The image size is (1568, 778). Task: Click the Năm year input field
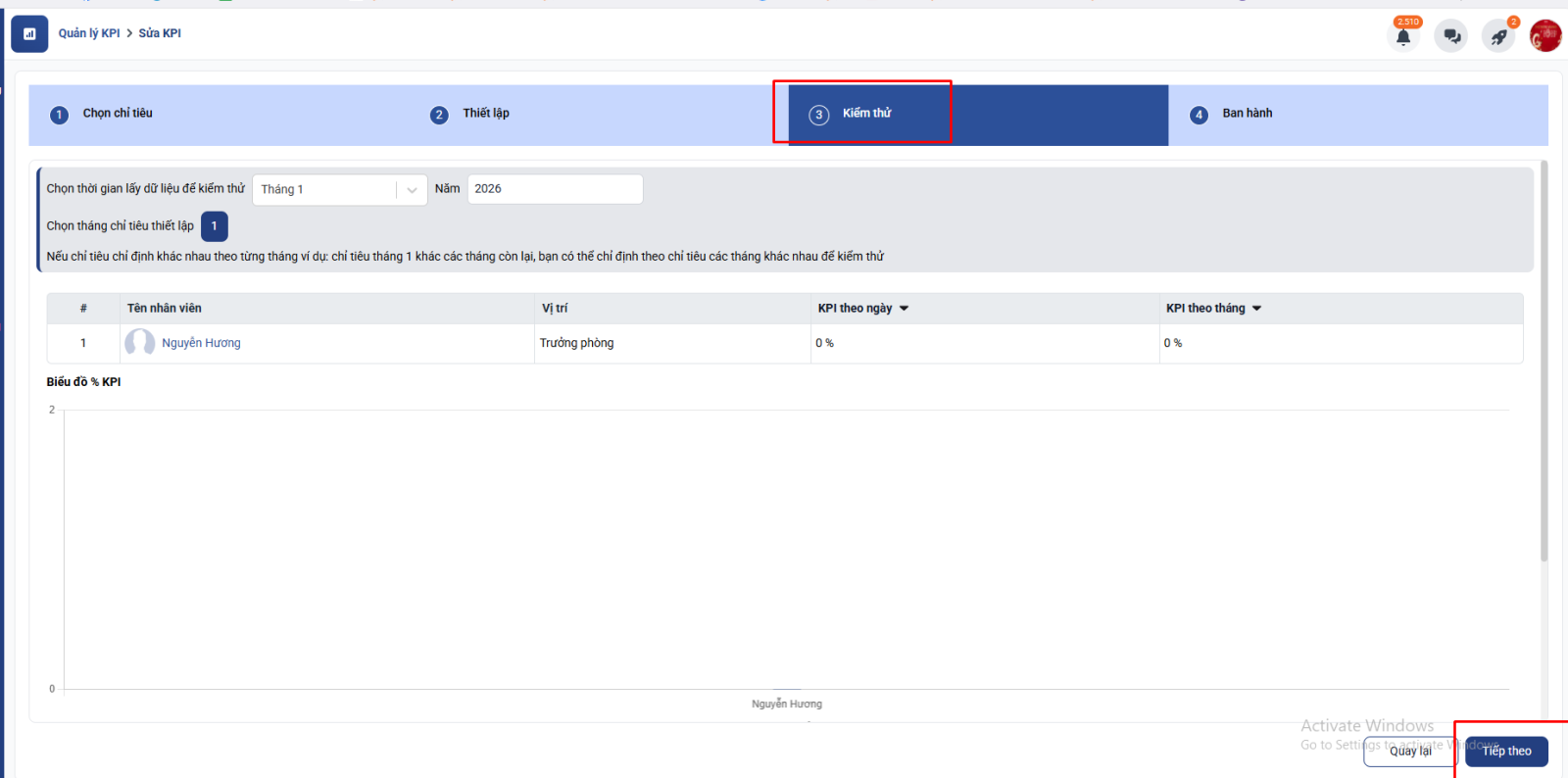555,189
